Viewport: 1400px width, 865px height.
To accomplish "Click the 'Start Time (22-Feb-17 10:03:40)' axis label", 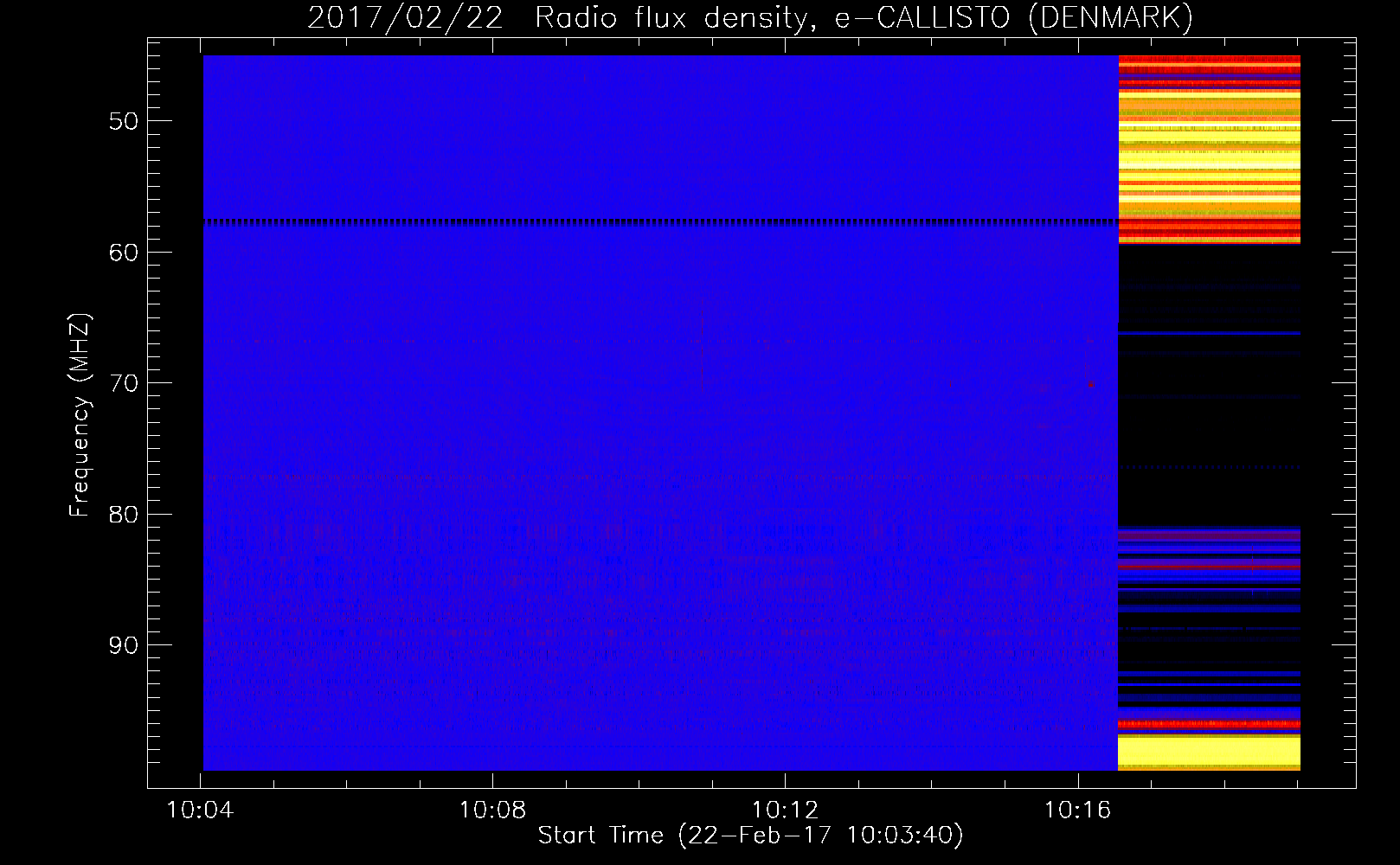I will 750,836.
